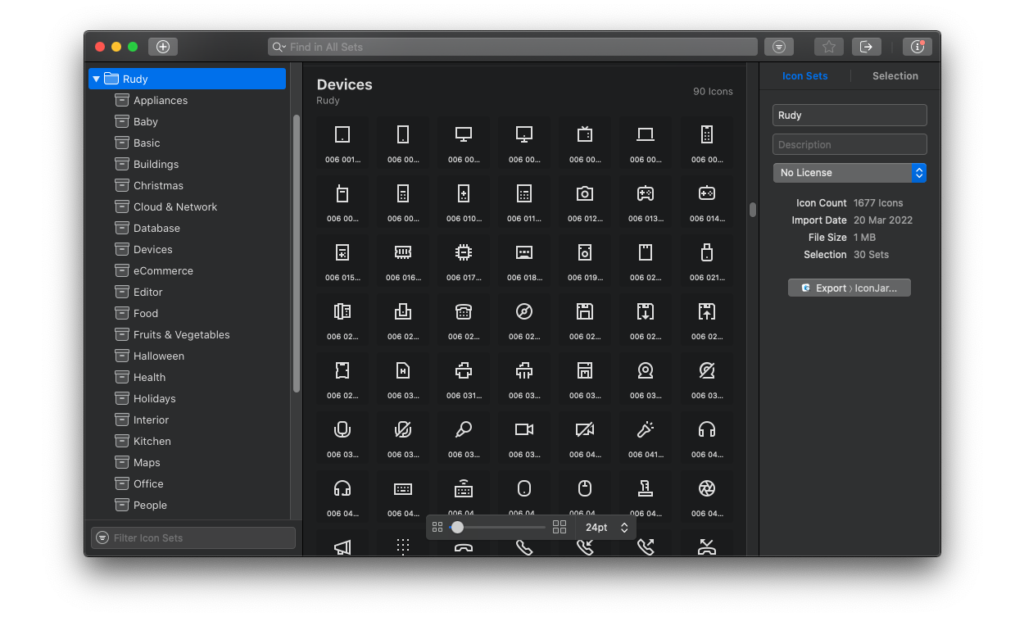Select the CPU chip icon

pyautogui.click(x=463, y=250)
